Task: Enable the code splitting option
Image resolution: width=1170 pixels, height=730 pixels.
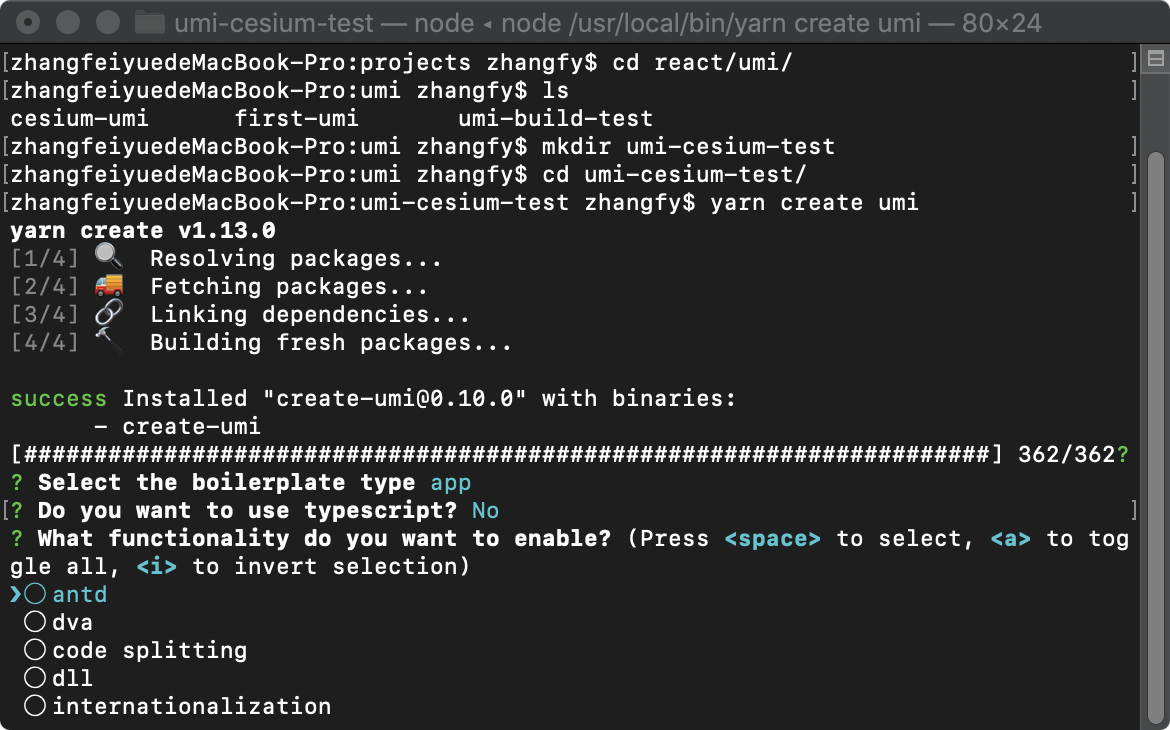Action: (36, 650)
